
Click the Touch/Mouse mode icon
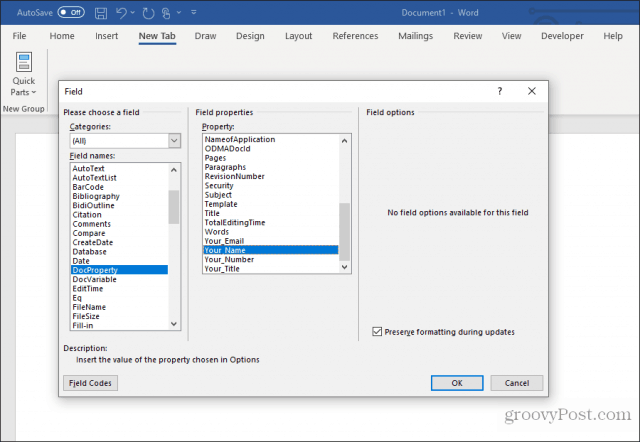tap(166, 13)
